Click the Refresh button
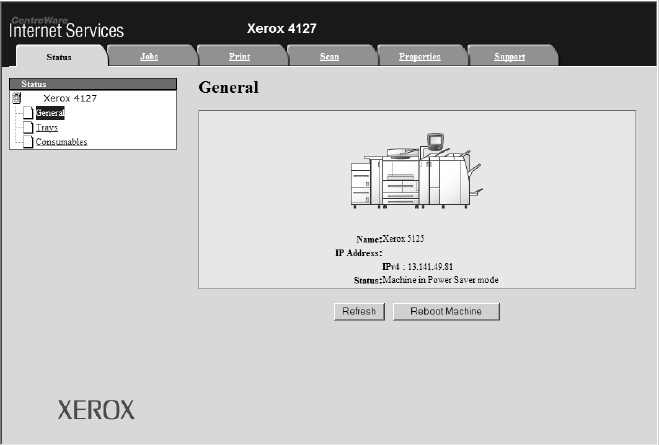Screen dimensions: 659x445 pyautogui.click(x=359, y=311)
